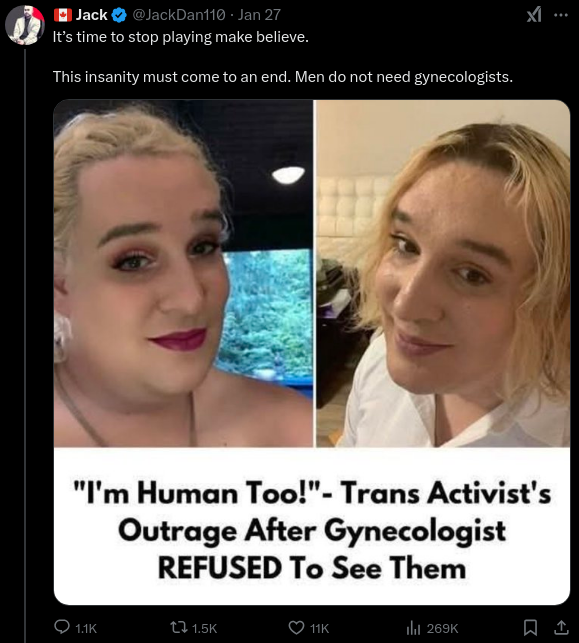This screenshot has height=643, width=579.
Task: Click the tweet text about gynecologists
Action: [x=283, y=77]
